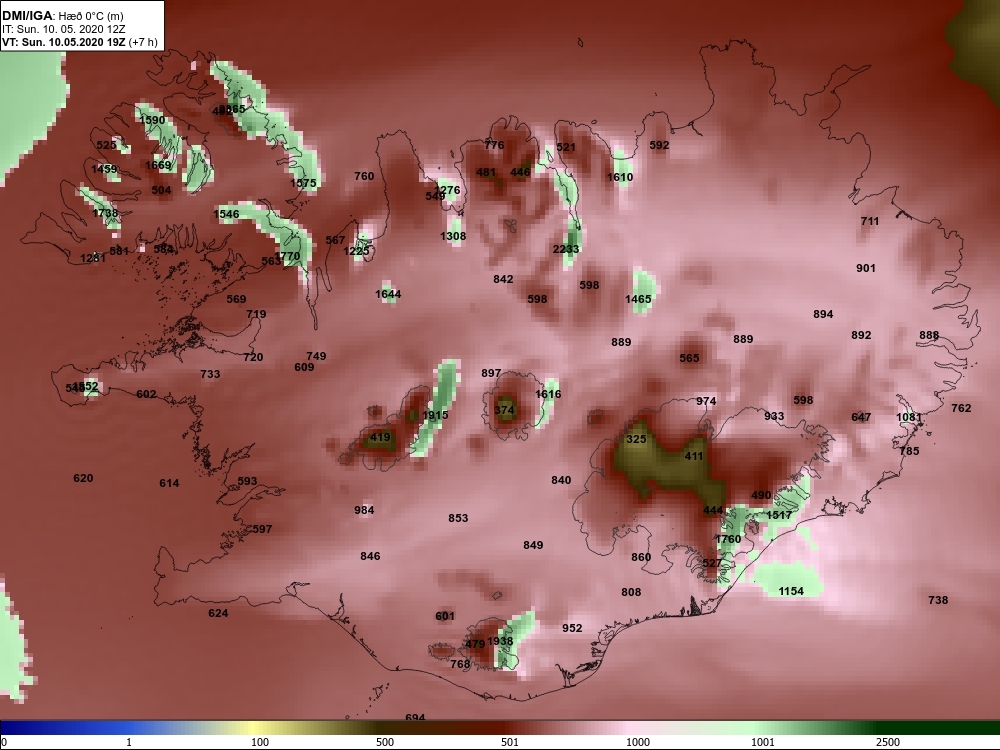Viewport: 1000px width, 750px height.
Task: Pick the 1644 value on the map
Action: 388,294
